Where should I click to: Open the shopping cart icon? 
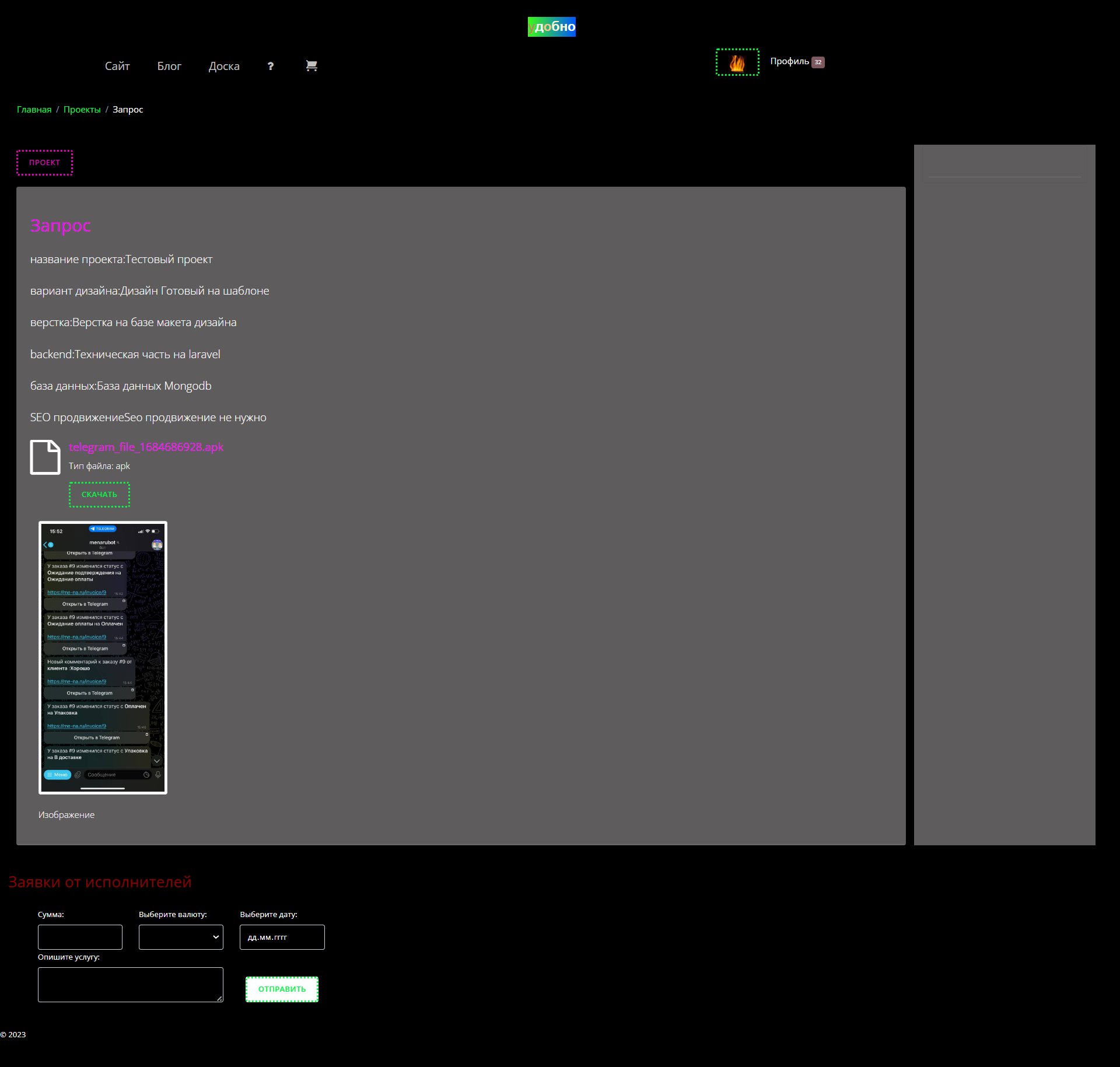coord(311,66)
